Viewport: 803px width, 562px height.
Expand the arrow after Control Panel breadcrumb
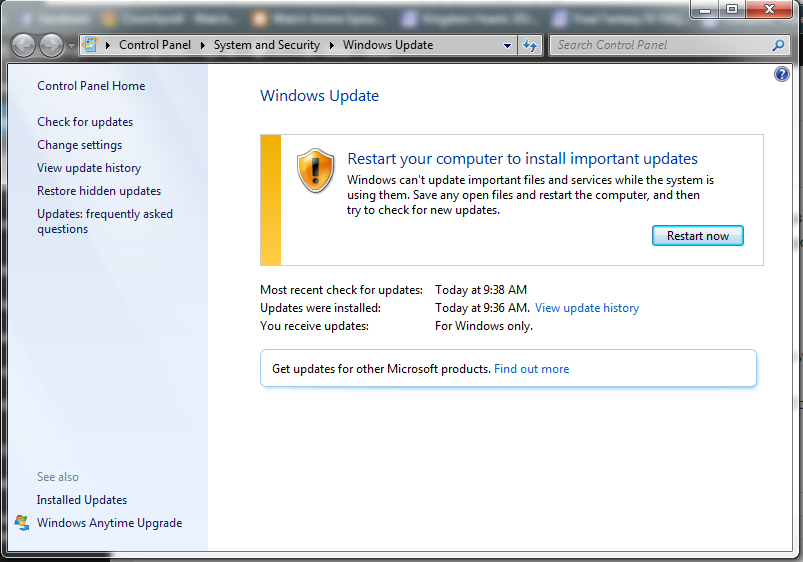tap(203, 45)
